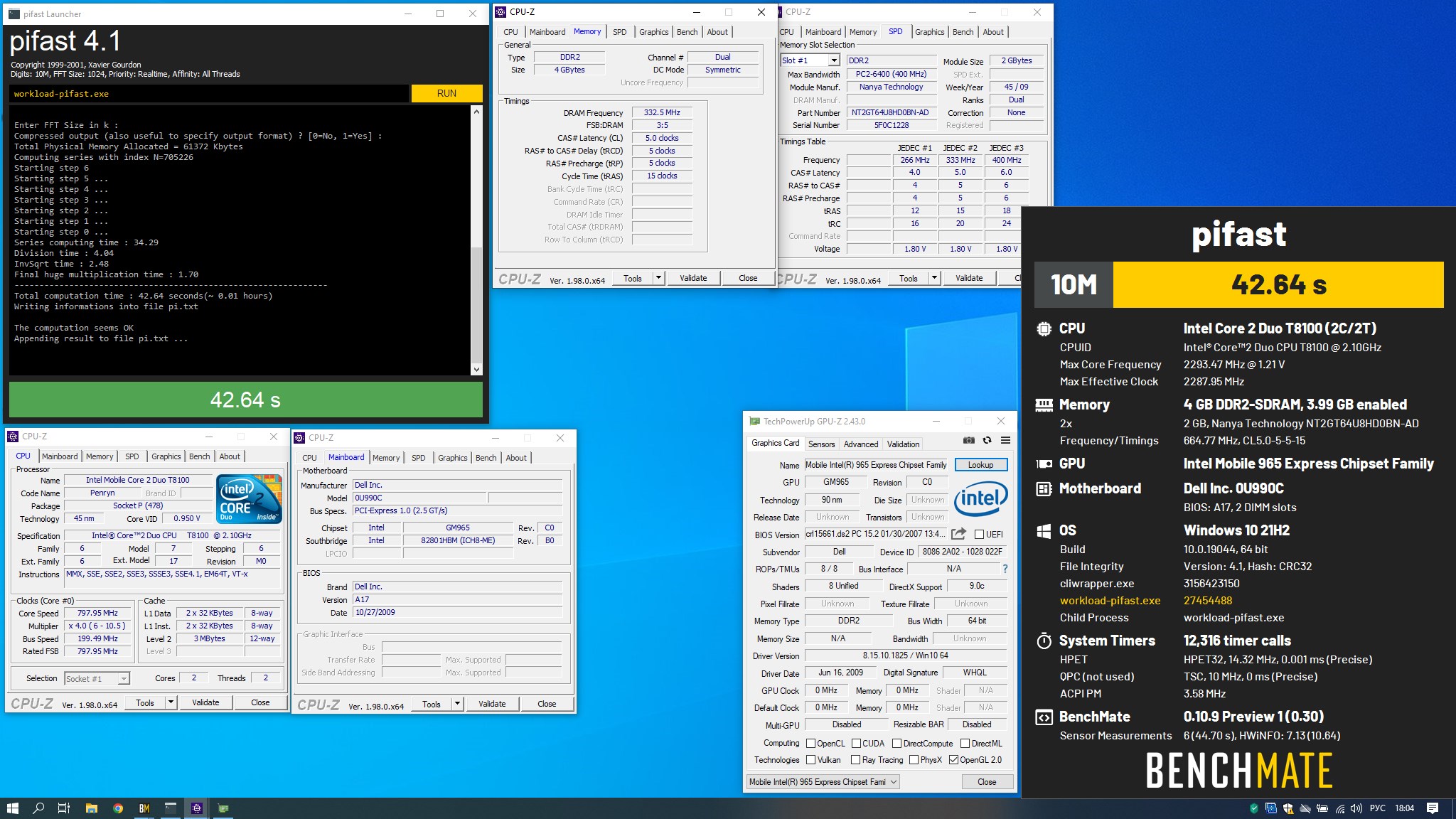Click the pifast console scrollbar down arrow
Screen dimensions: 1456x819
[476, 369]
